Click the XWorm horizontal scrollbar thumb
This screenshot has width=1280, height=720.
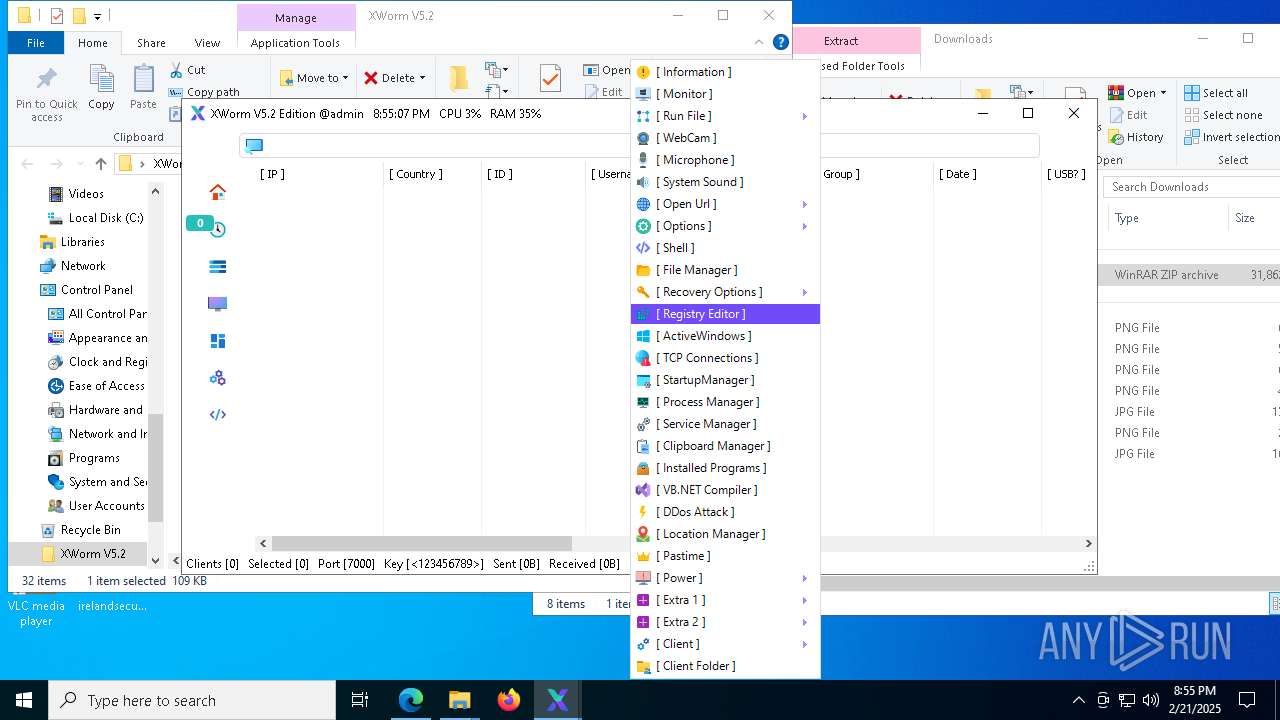click(x=421, y=543)
